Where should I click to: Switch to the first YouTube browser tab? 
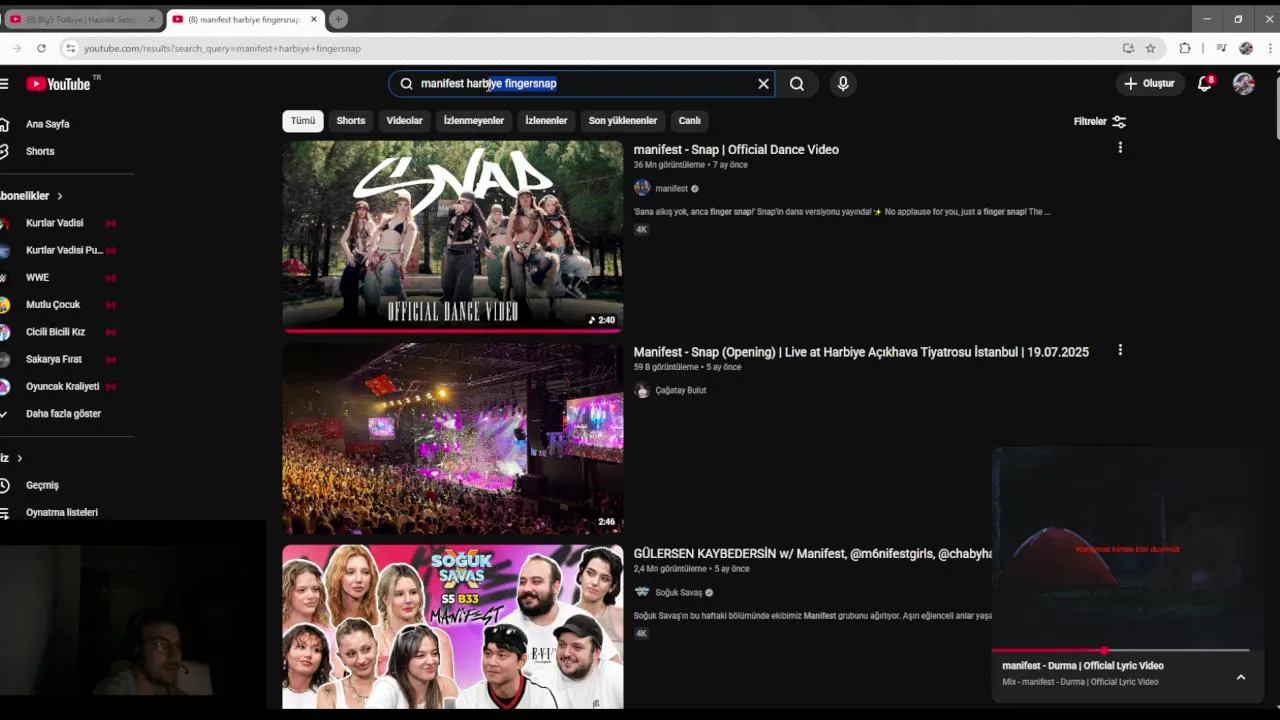82,19
